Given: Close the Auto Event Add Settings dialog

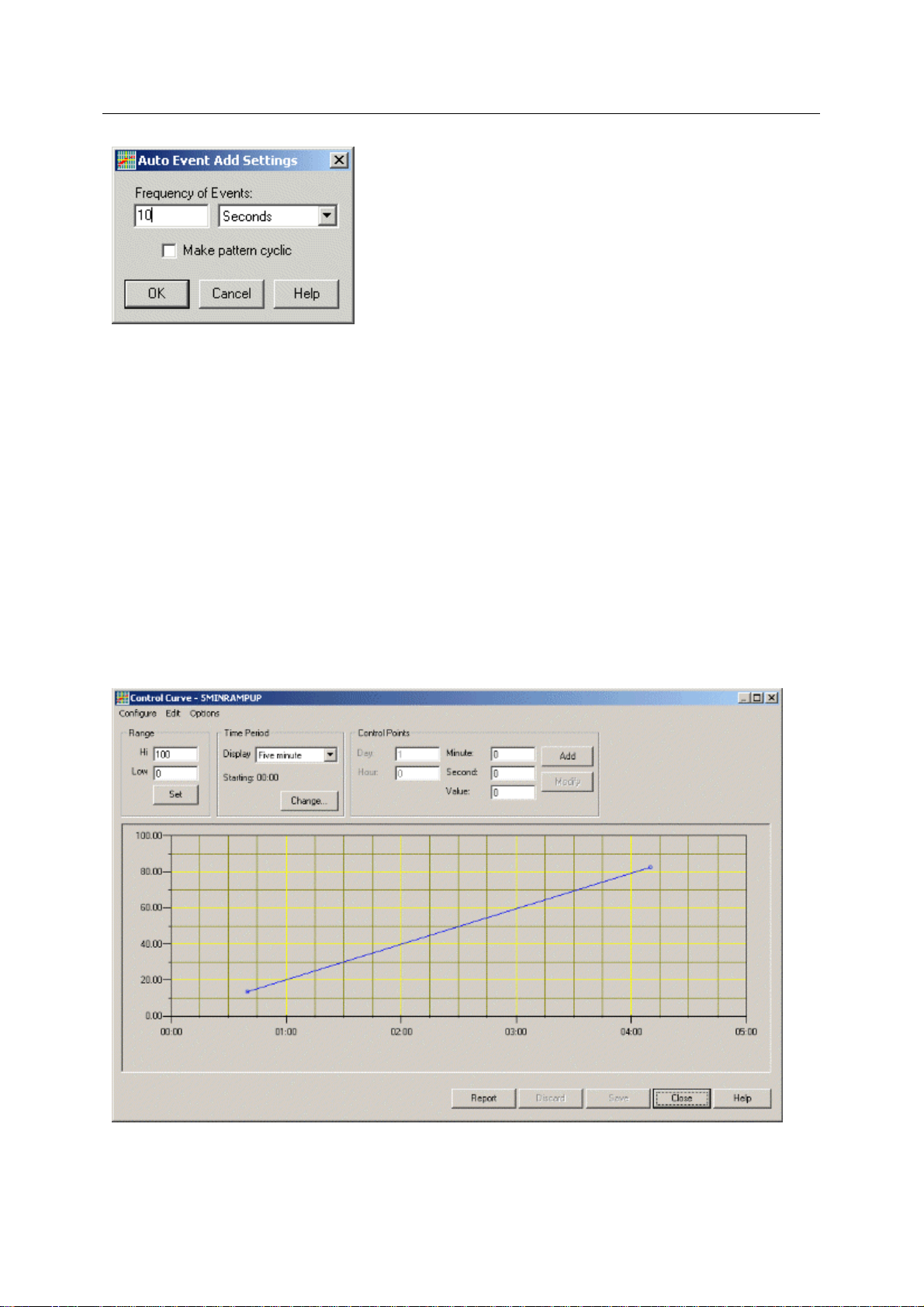Looking at the screenshot, I should point(339,160).
